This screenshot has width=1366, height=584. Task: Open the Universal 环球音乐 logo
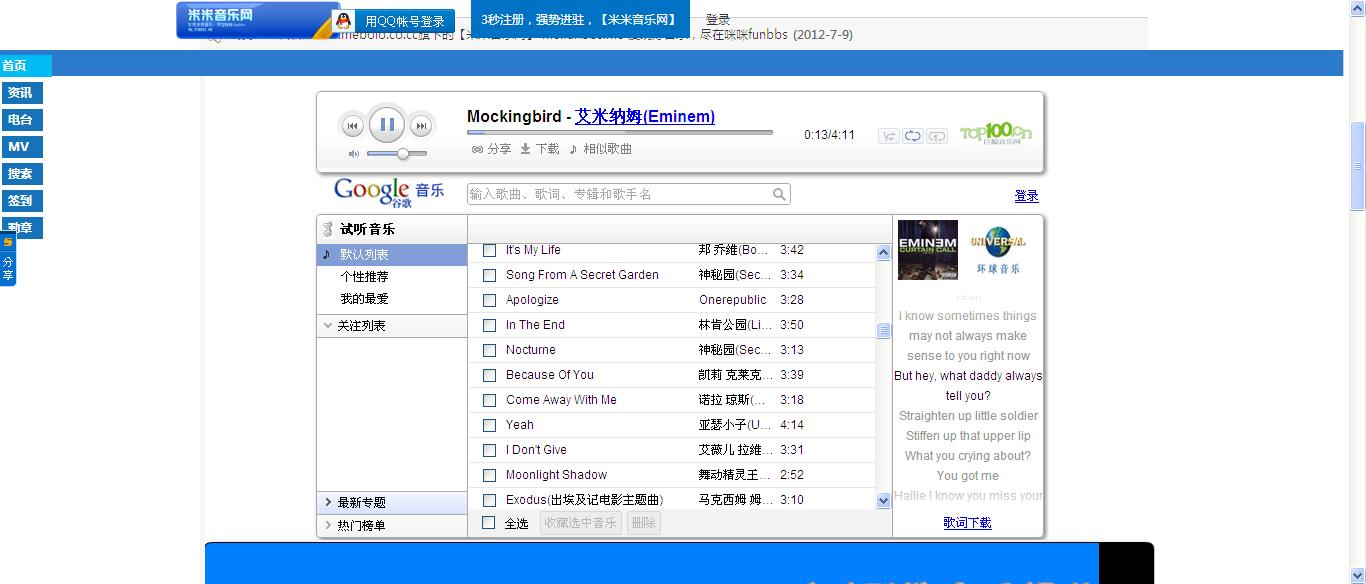click(x=998, y=250)
